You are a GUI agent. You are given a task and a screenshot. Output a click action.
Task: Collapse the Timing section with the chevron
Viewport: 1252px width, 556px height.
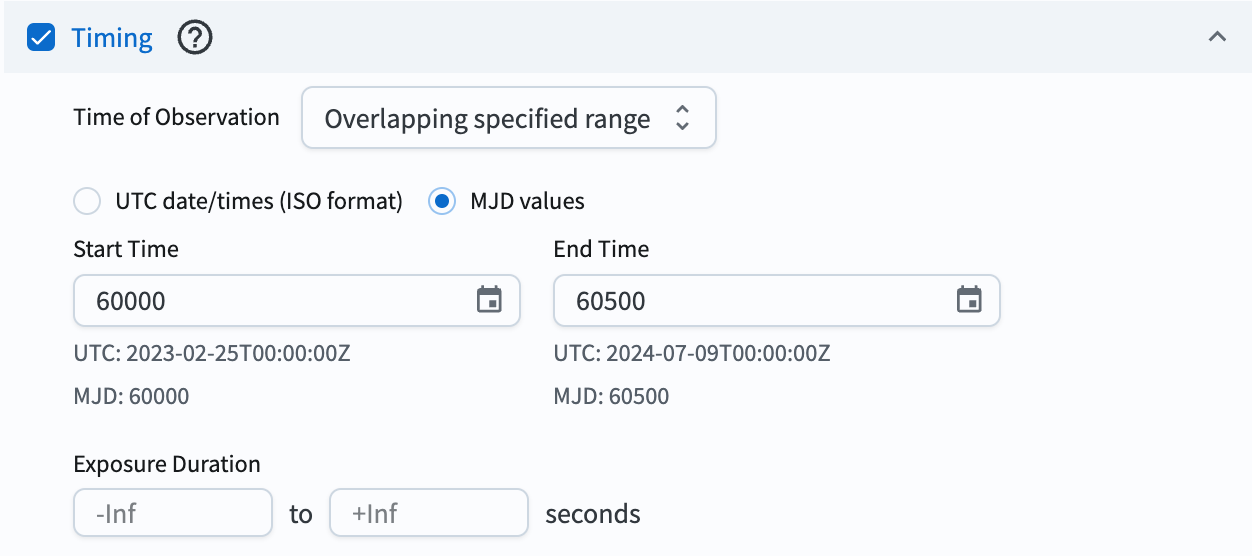(1217, 38)
